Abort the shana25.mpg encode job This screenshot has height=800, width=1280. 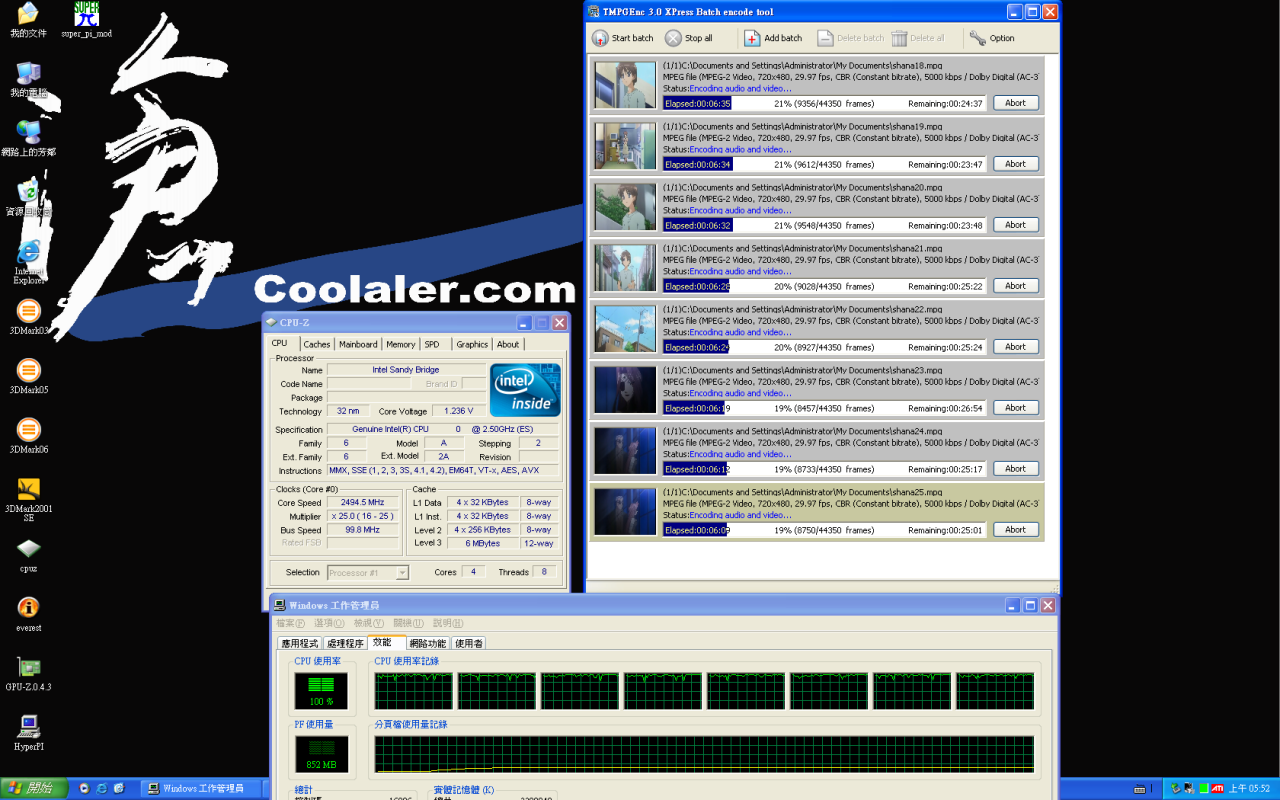1015,530
